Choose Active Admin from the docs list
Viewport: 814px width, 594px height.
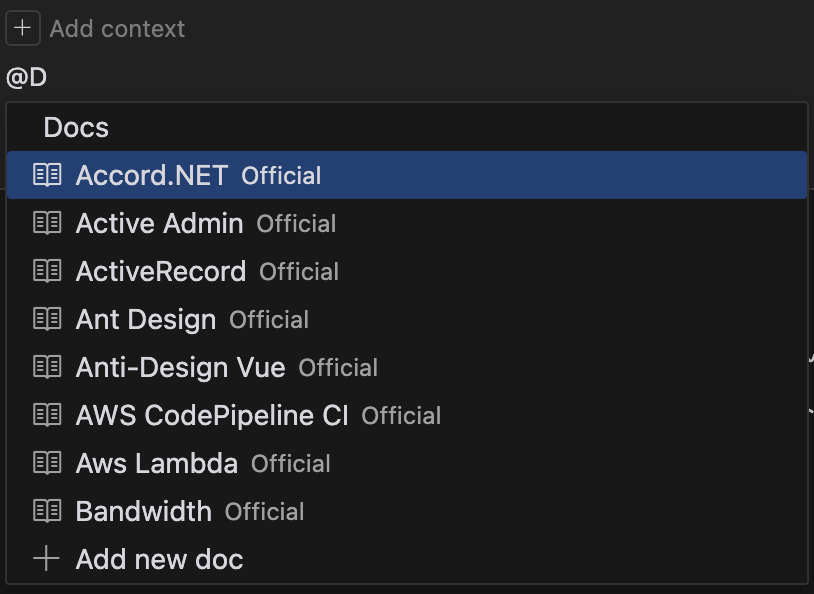pyautogui.click(x=407, y=223)
